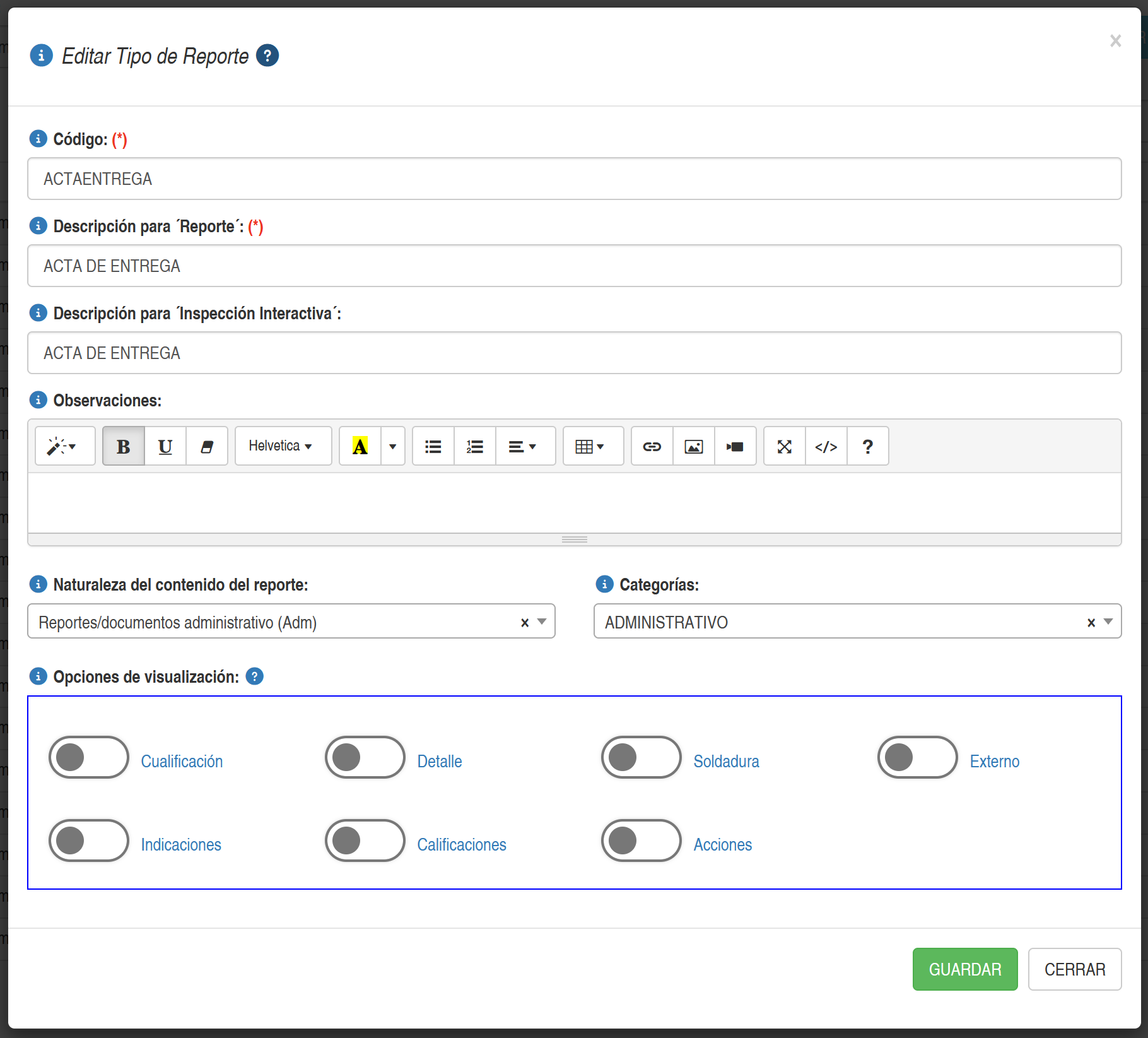Screen dimensions: 1148x1038
Task: Expand the Categorías ADMINISTRATIVO dropdown
Action: tap(1108, 622)
